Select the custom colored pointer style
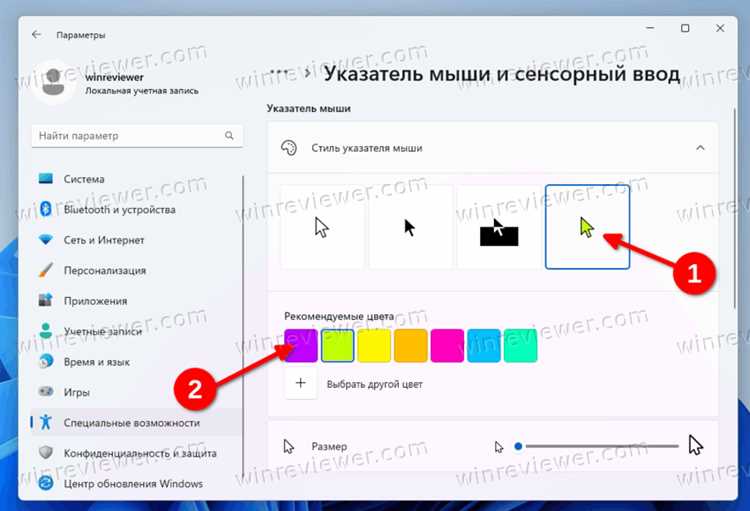 click(587, 227)
